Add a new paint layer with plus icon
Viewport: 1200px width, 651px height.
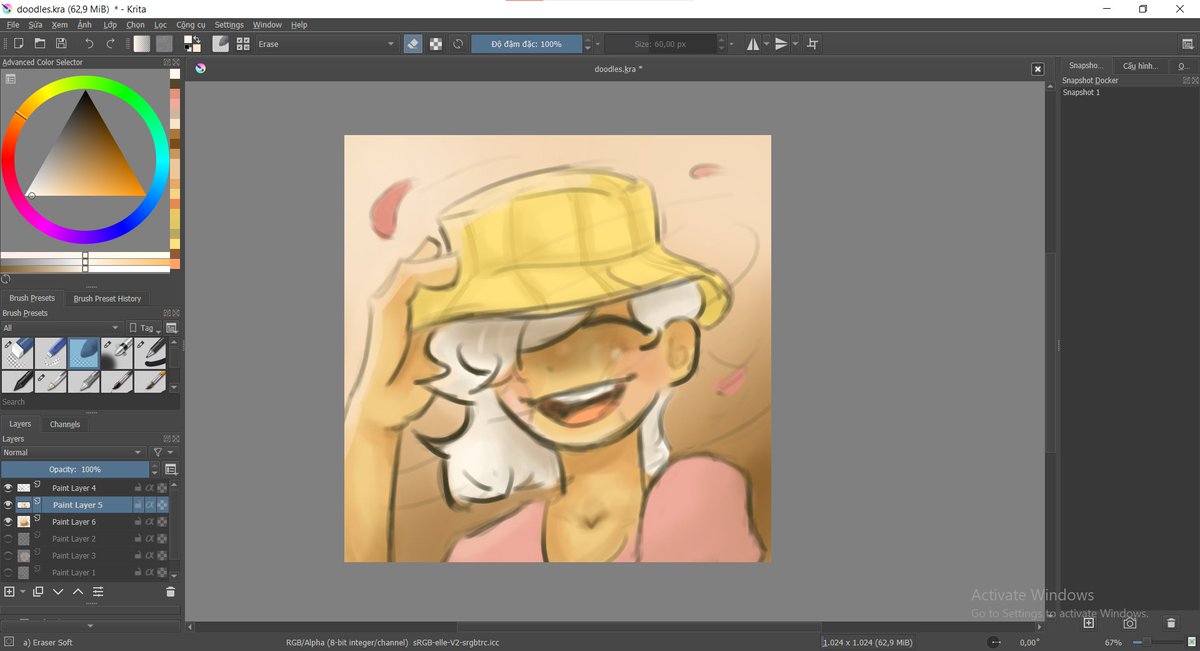(x=9, y=592)
